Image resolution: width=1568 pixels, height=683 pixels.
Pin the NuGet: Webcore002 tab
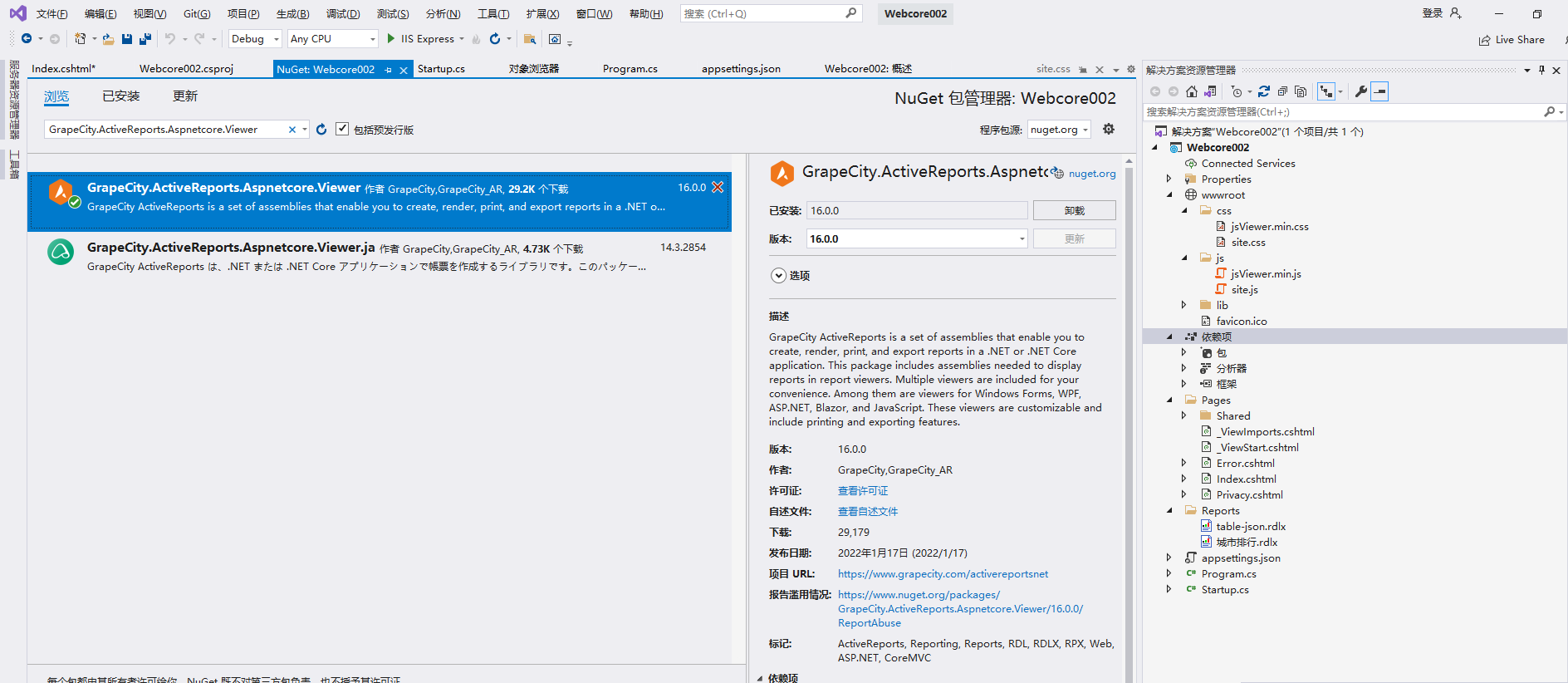pos(388,70)
